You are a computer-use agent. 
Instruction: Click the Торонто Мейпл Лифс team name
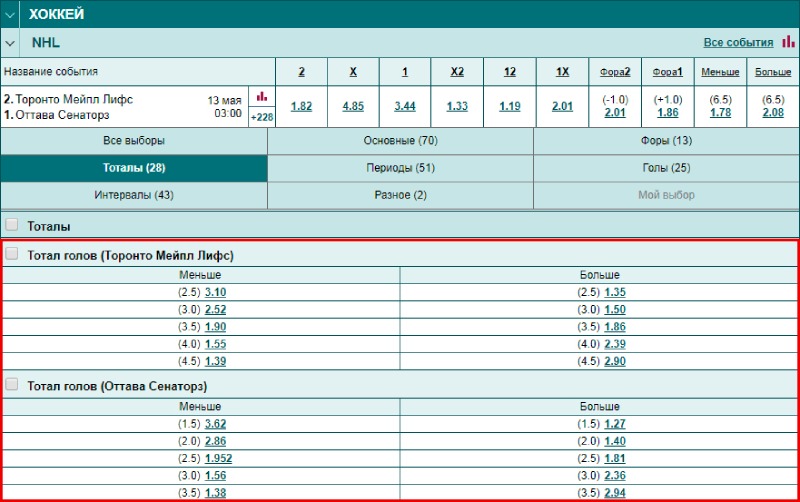[x=74, y=99]
